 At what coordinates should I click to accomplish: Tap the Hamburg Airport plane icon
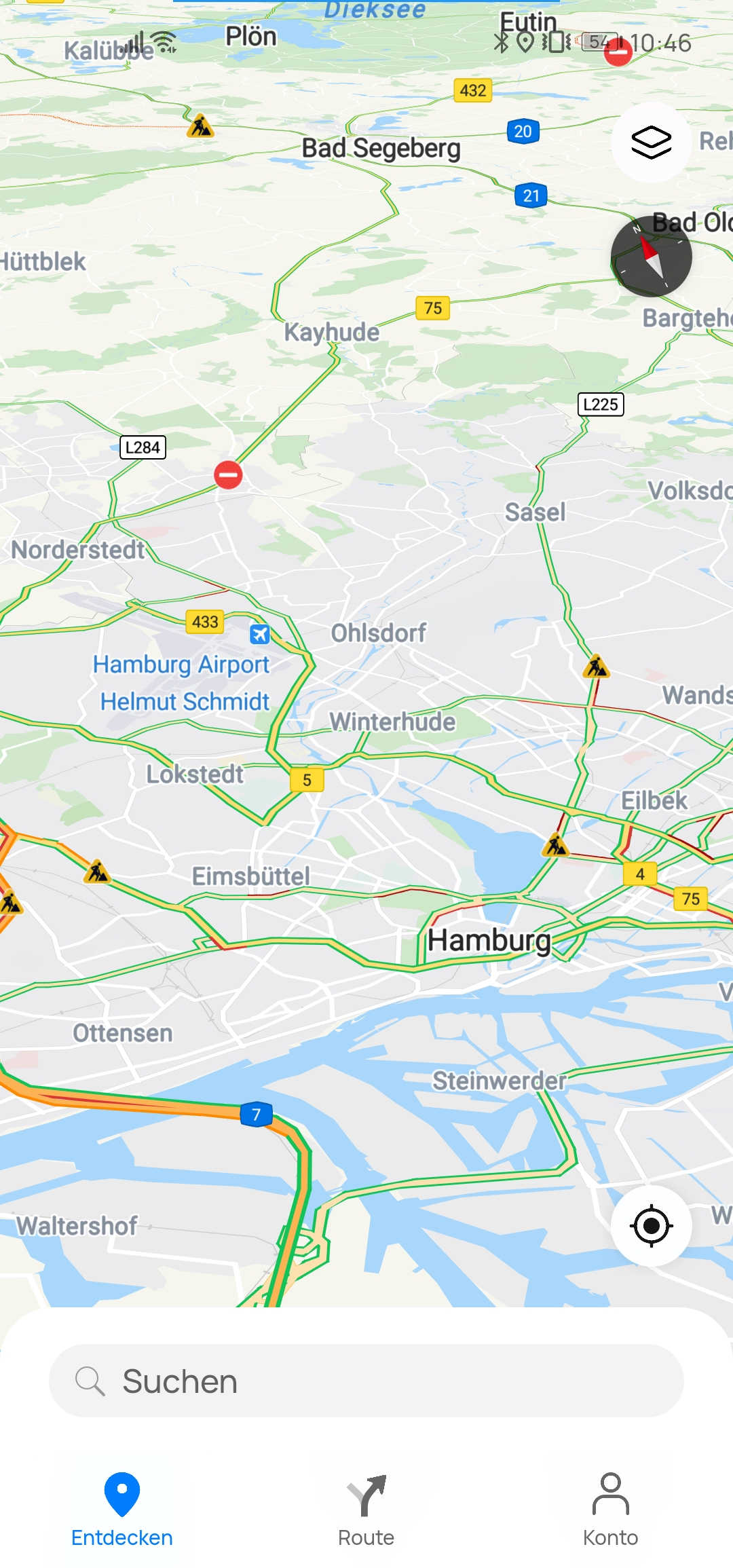[x=259, y=634]
